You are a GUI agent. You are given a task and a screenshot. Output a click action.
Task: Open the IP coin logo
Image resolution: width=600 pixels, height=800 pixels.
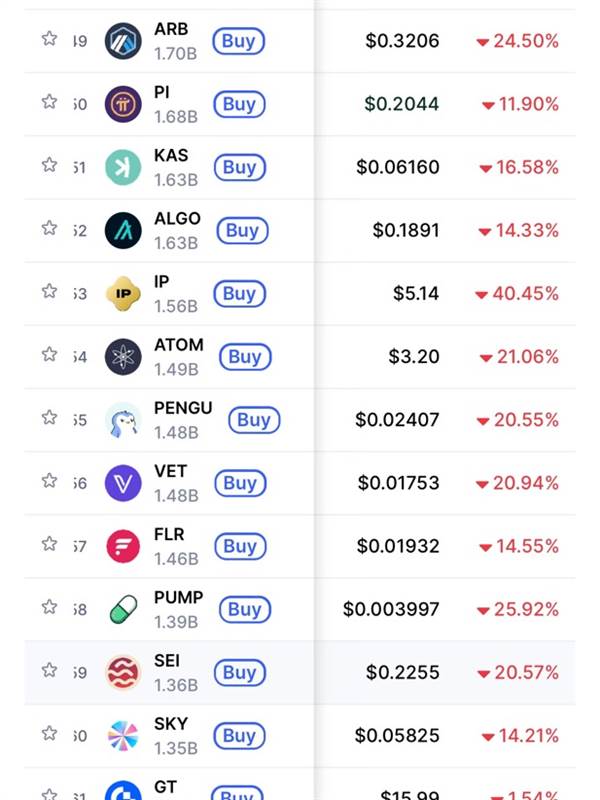[123, 293]
